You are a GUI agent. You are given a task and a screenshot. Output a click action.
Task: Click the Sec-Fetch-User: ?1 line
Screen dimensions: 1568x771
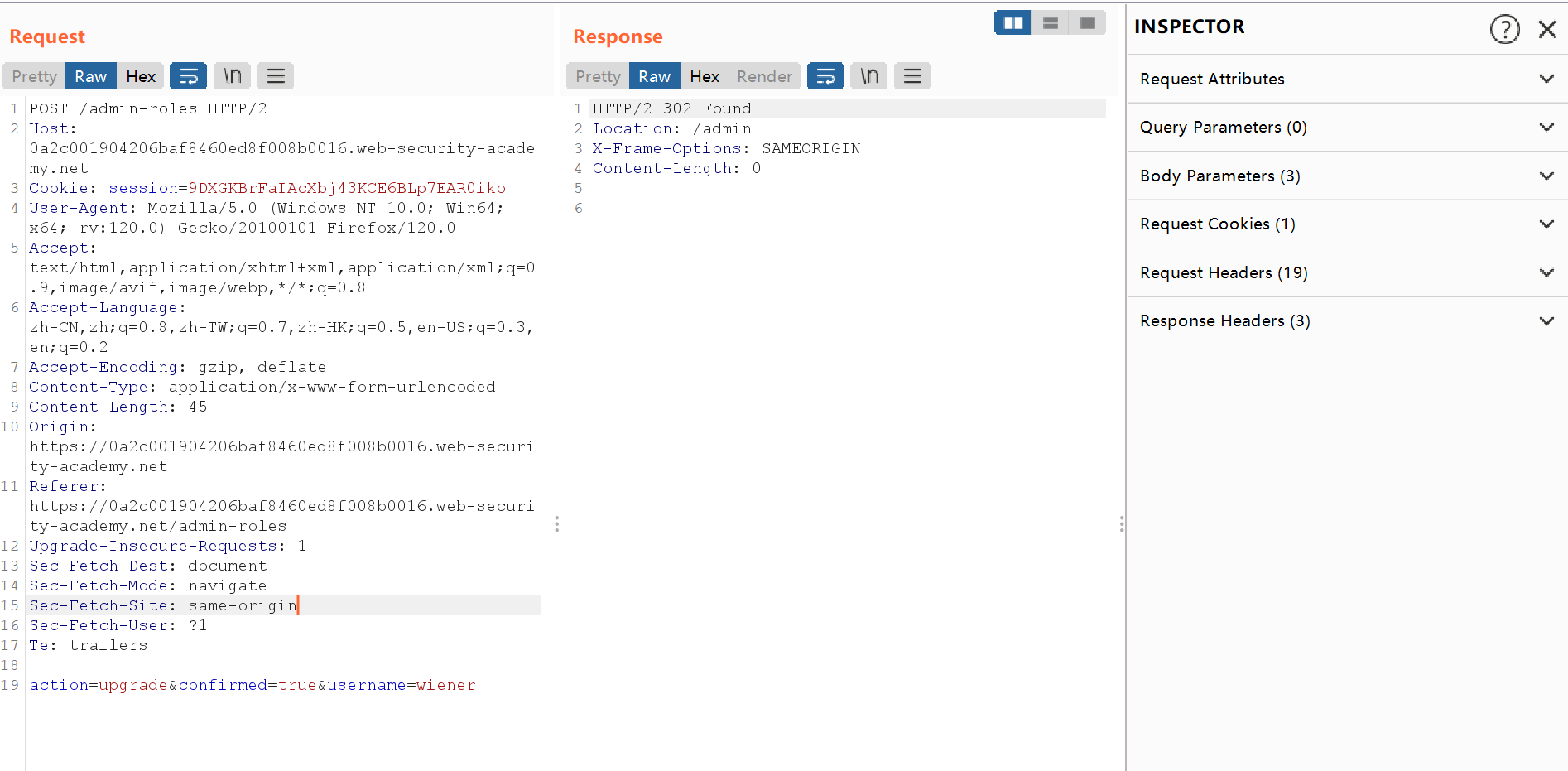point(118,625)
